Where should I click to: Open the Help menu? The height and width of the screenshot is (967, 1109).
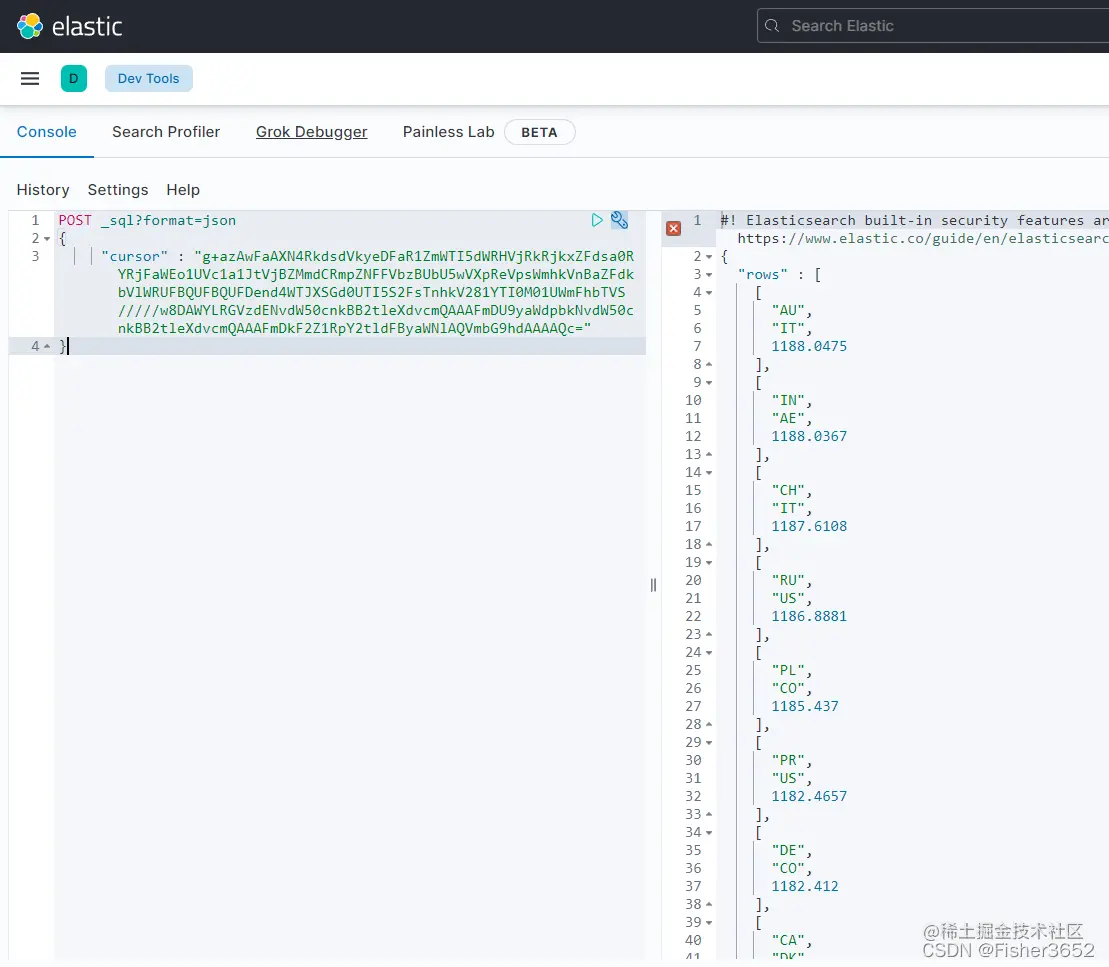[183, 190]
